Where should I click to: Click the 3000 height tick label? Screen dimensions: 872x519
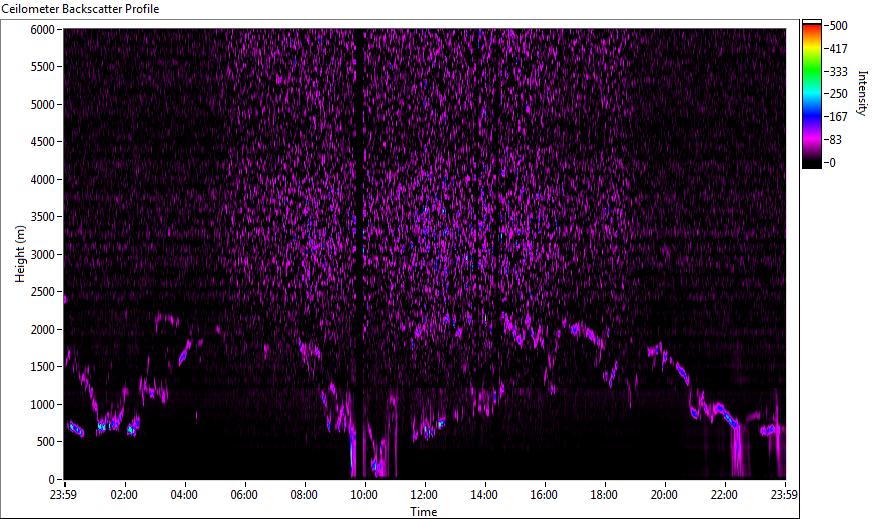coord(43,255)
